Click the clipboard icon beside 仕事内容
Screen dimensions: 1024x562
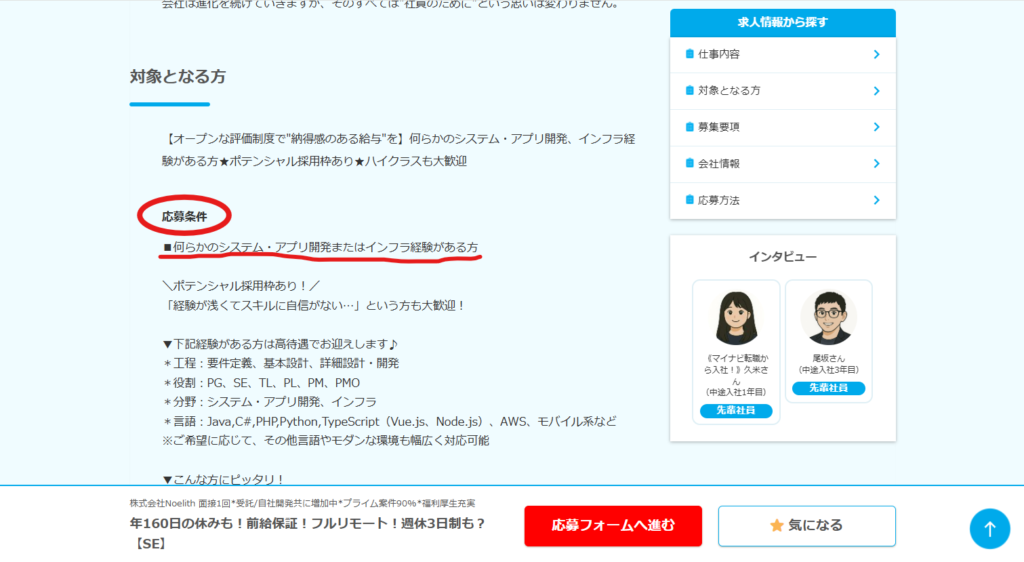point(689,54)
